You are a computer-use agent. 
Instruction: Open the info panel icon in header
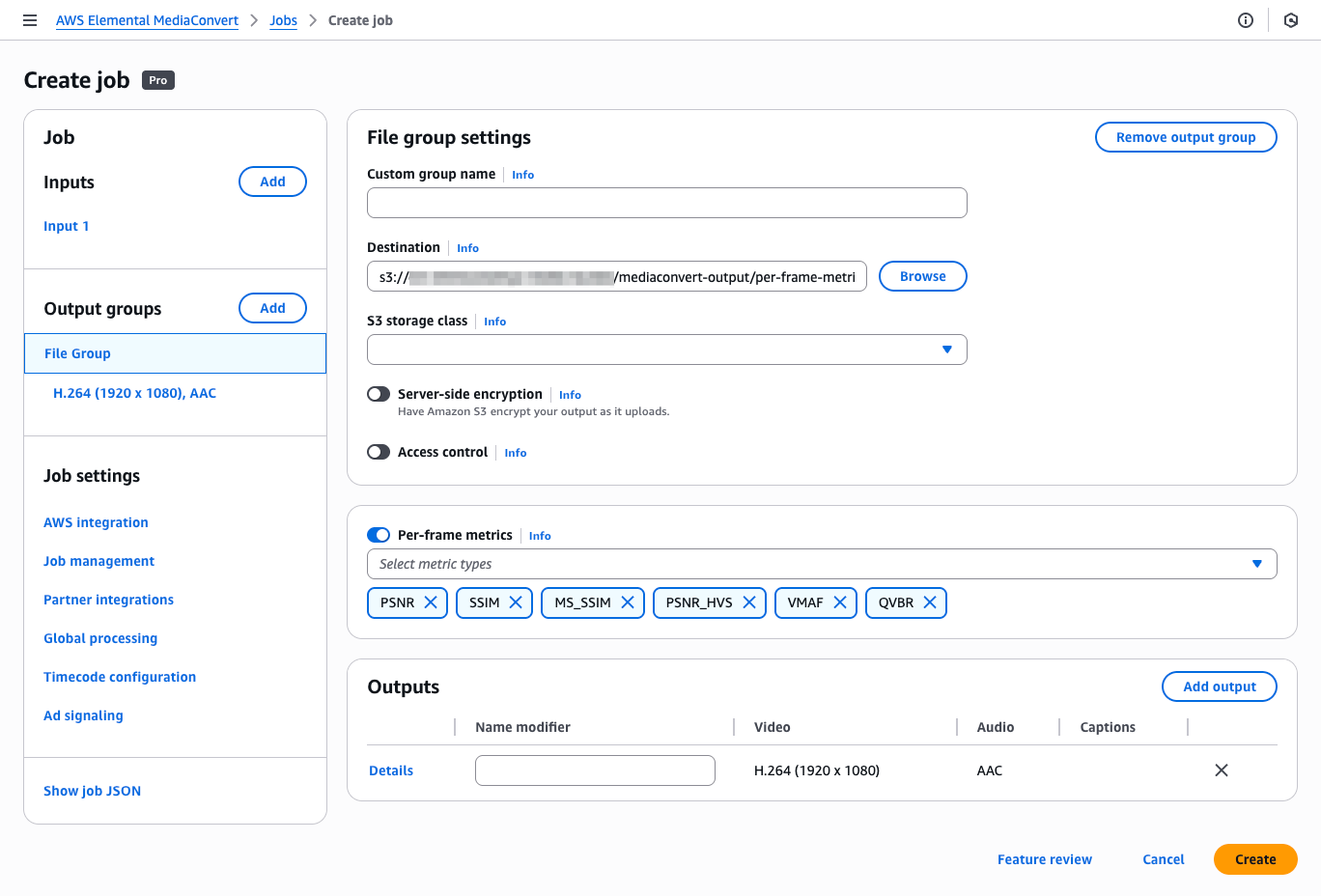pos(1246,20)
